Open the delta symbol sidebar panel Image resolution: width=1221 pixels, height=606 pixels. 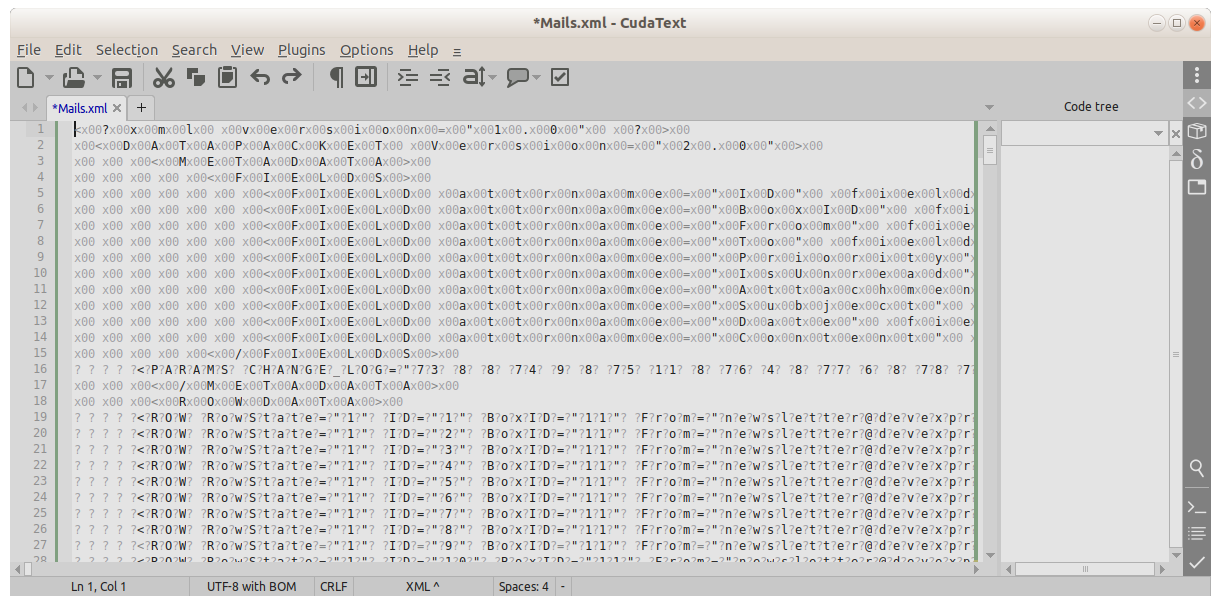1197,159
